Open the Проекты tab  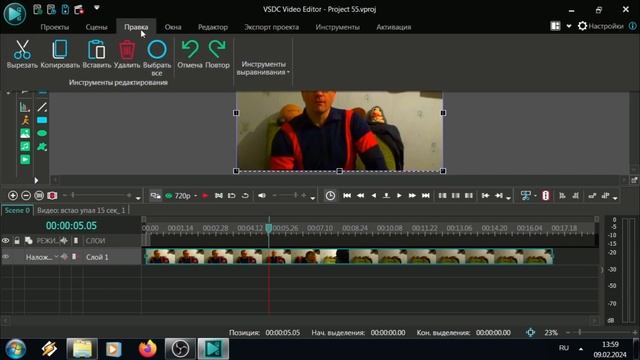pyautogui.click(x=55, y=27)
